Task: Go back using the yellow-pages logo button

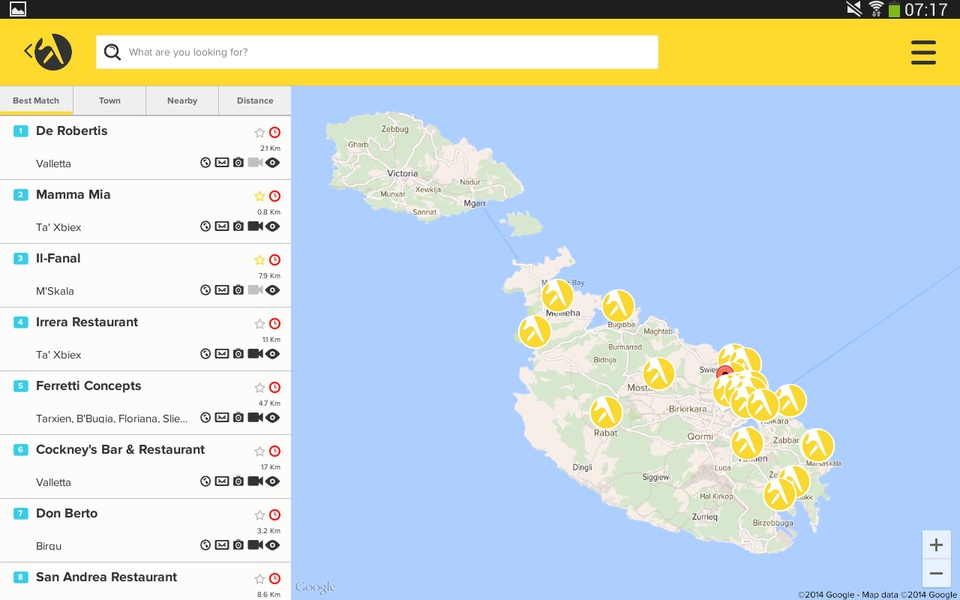Action: 48,52
